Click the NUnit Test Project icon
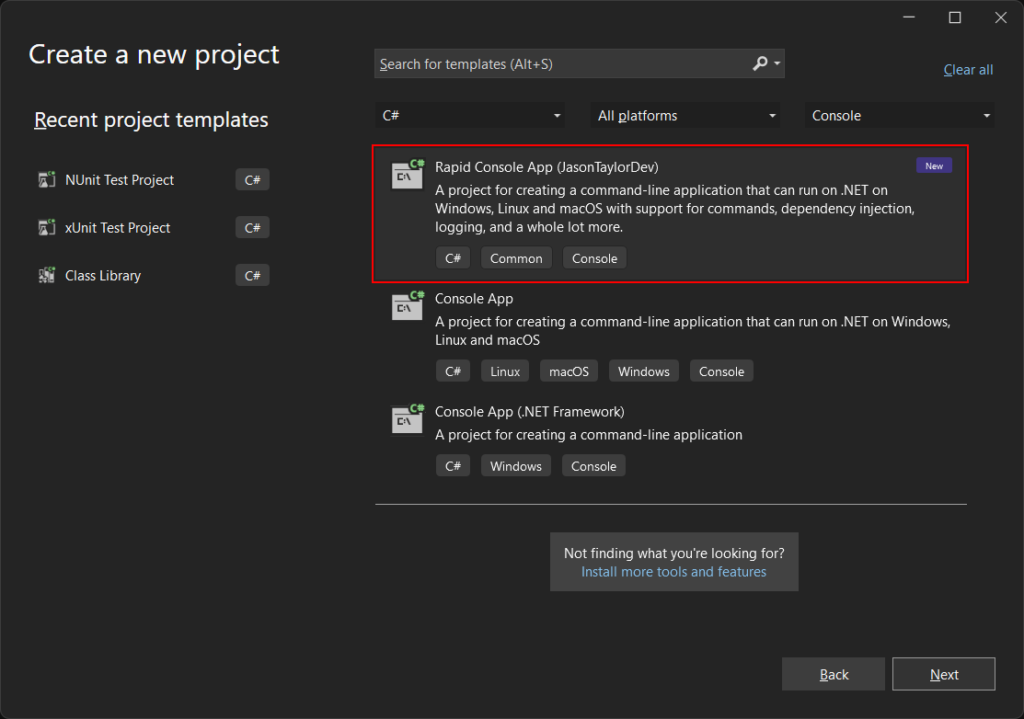 pyautogui.click(x=47, y=180)
